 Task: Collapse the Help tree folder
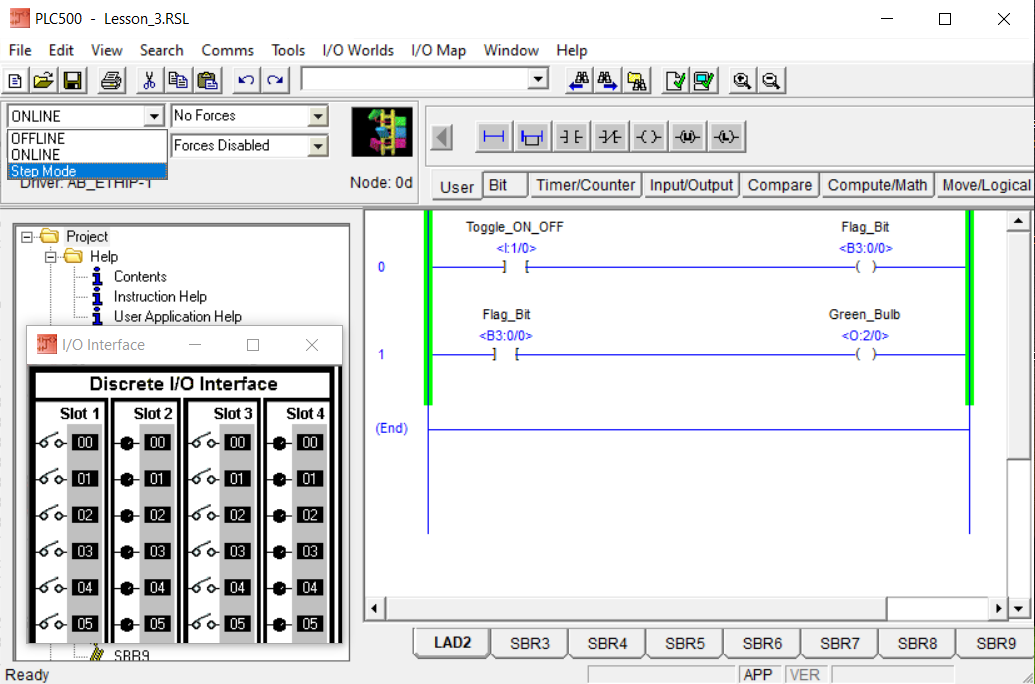coord(50,256)
